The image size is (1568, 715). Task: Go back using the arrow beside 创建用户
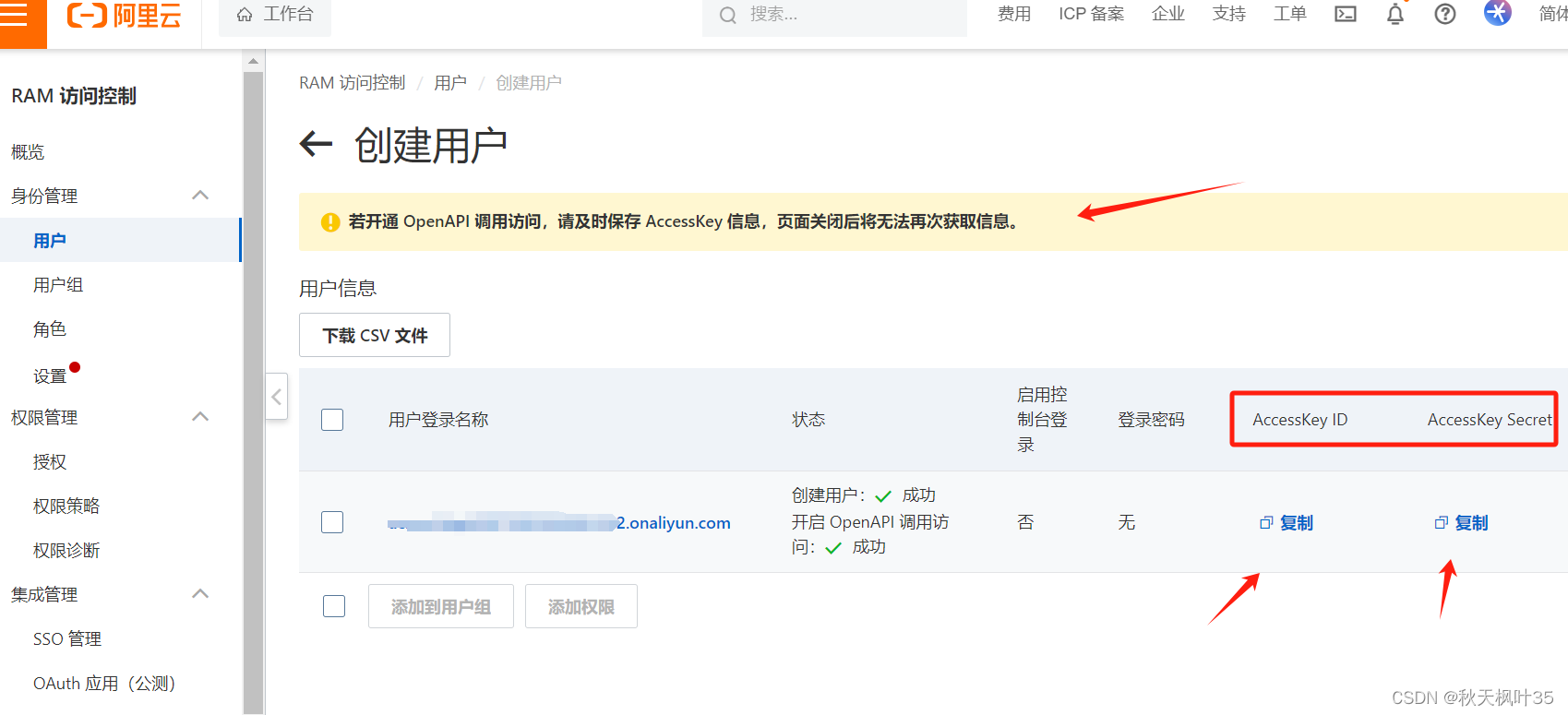click(316, 144)
